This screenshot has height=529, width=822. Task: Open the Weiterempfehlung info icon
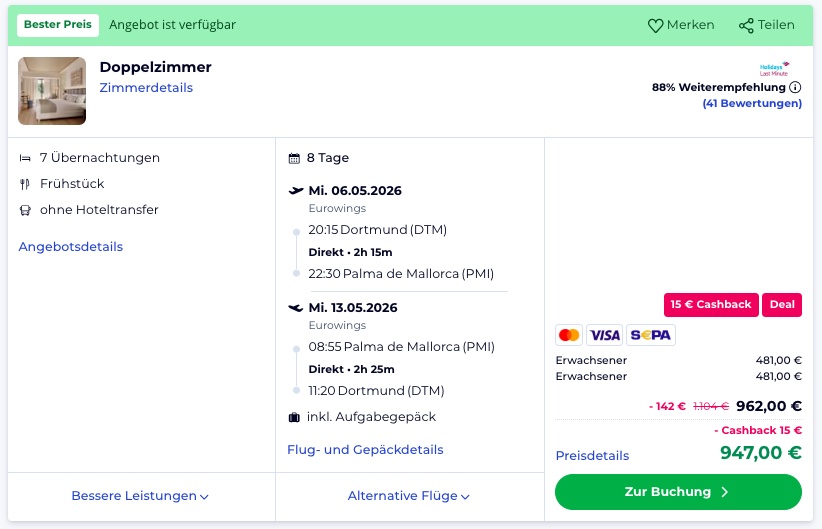[795, 88]
